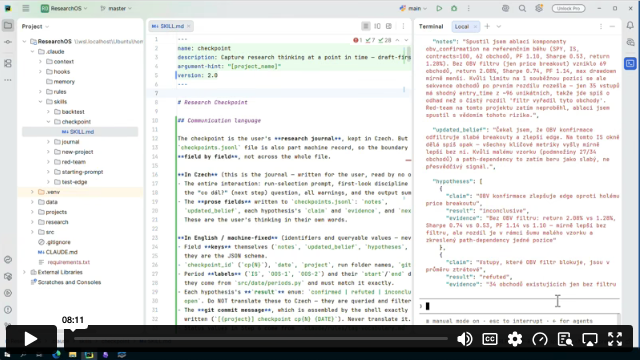The width and height of the screenshot is (640, 360).
Task: Expand External Libraries node
Action: tap(24, 272)
